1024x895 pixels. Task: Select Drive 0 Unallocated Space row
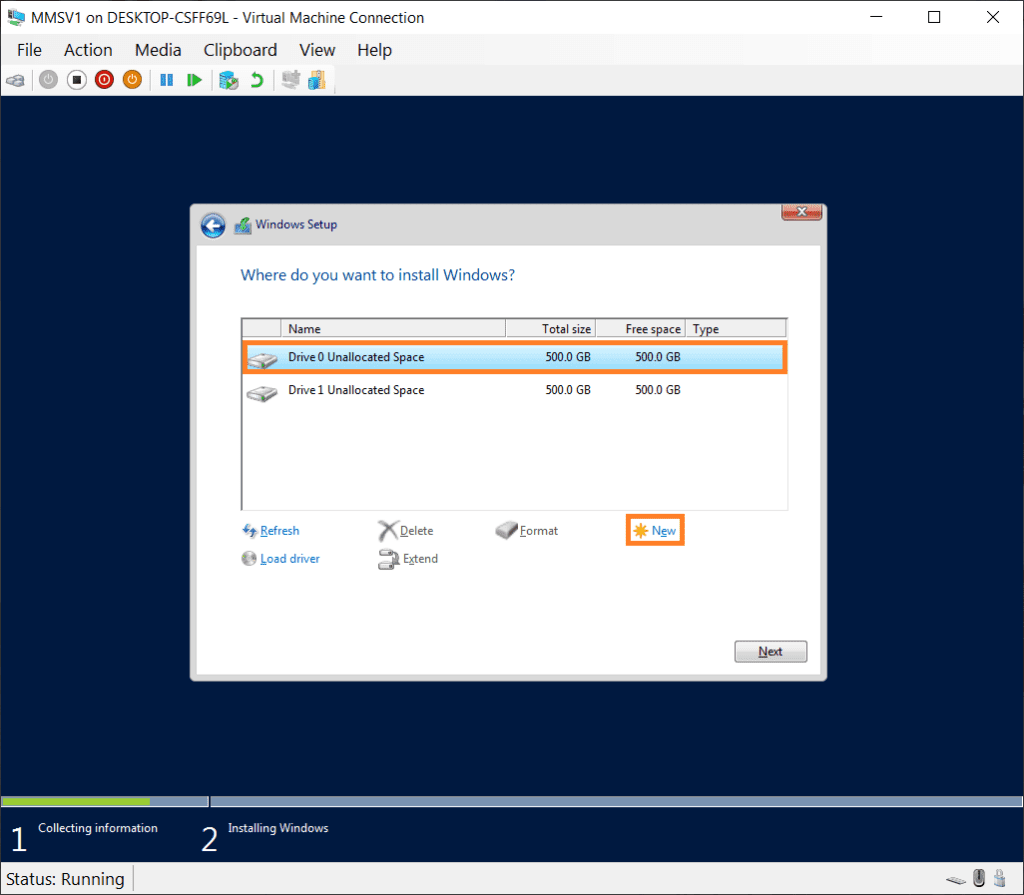click(x=515, y=357)
